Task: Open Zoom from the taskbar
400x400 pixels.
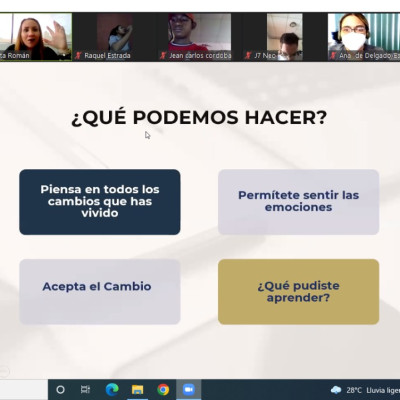Action: click(189, 389)
